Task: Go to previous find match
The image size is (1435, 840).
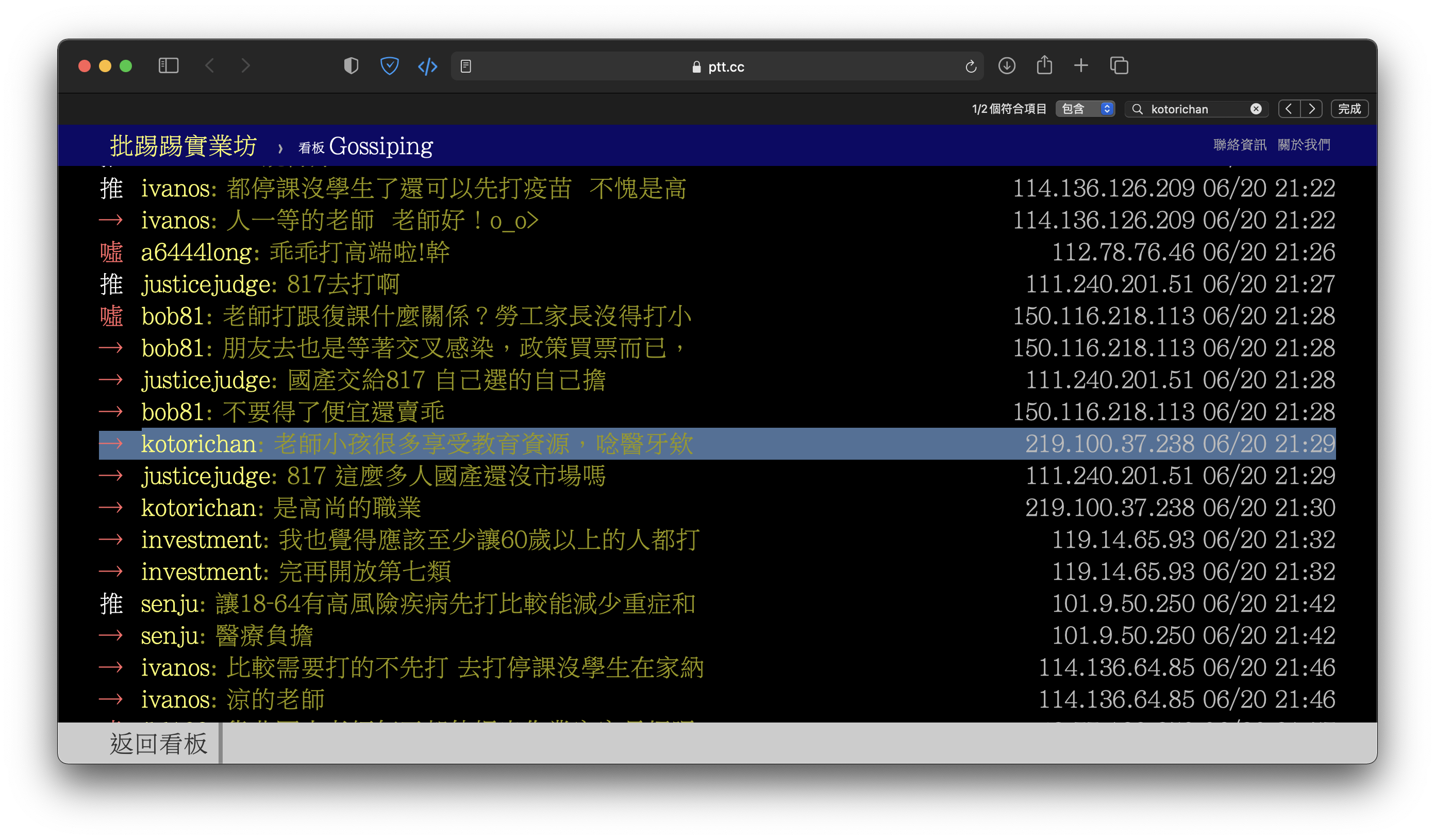Action: click(1289, 109)
